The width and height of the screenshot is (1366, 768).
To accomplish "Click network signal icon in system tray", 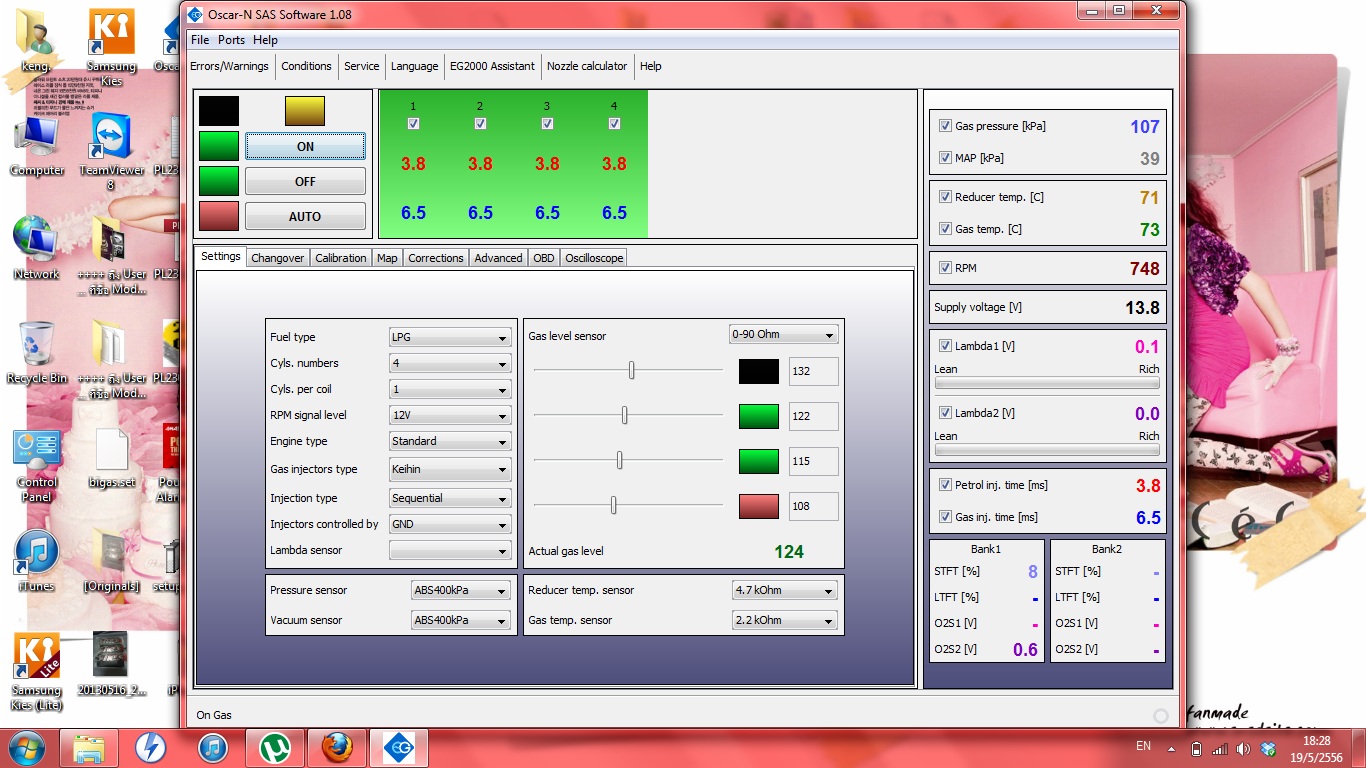I will pyautogui.click(x=1220, y=748).
